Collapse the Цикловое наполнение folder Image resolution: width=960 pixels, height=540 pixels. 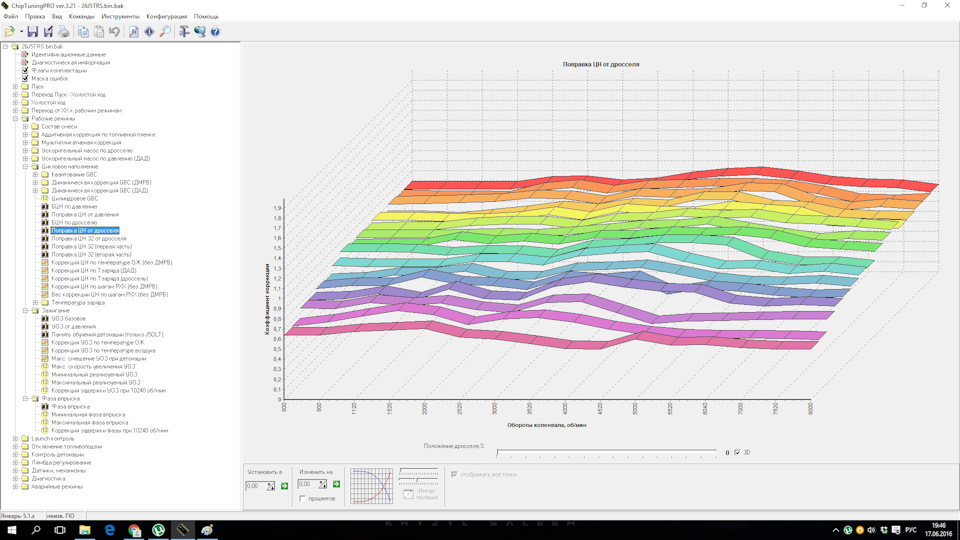click(x=25, y=167)
